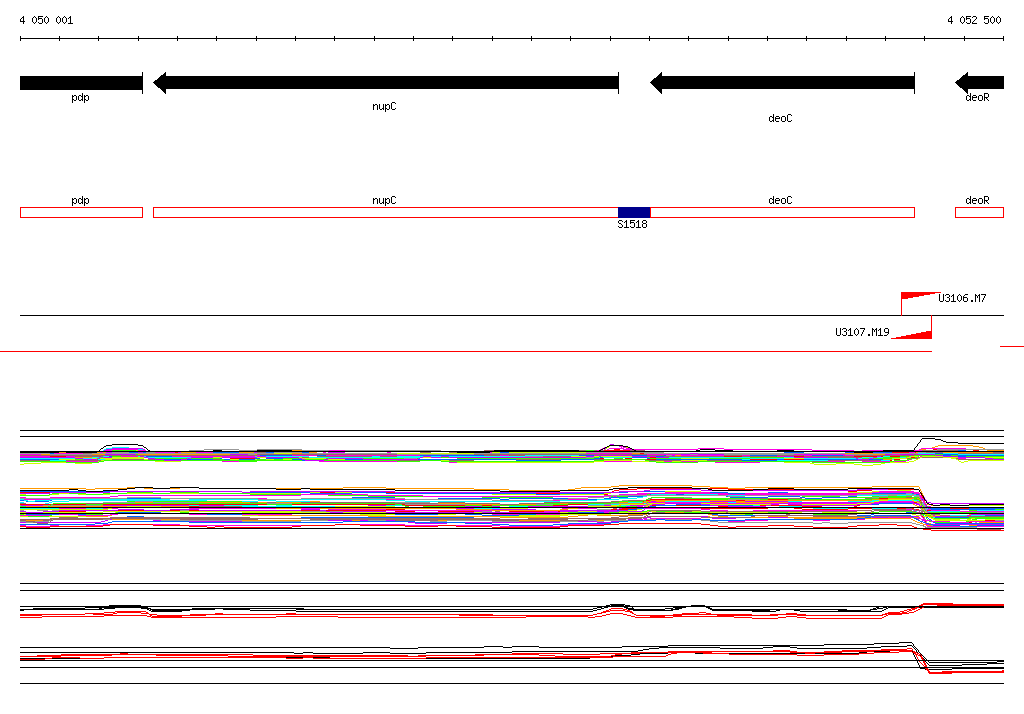Screen dimensions: 1024x714
Task: Click the deoC label above red box
Action: tap(780, 200)
